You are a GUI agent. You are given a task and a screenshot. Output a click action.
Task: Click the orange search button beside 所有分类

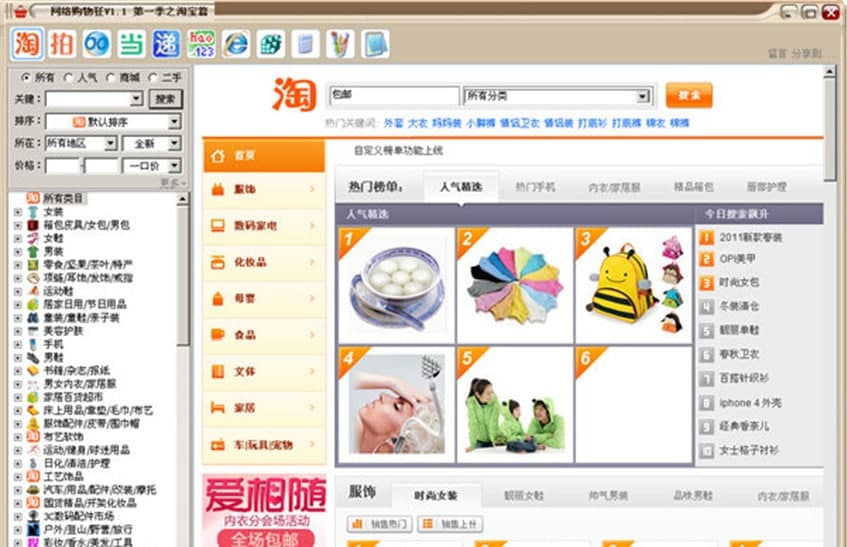[x=689, y=95]
